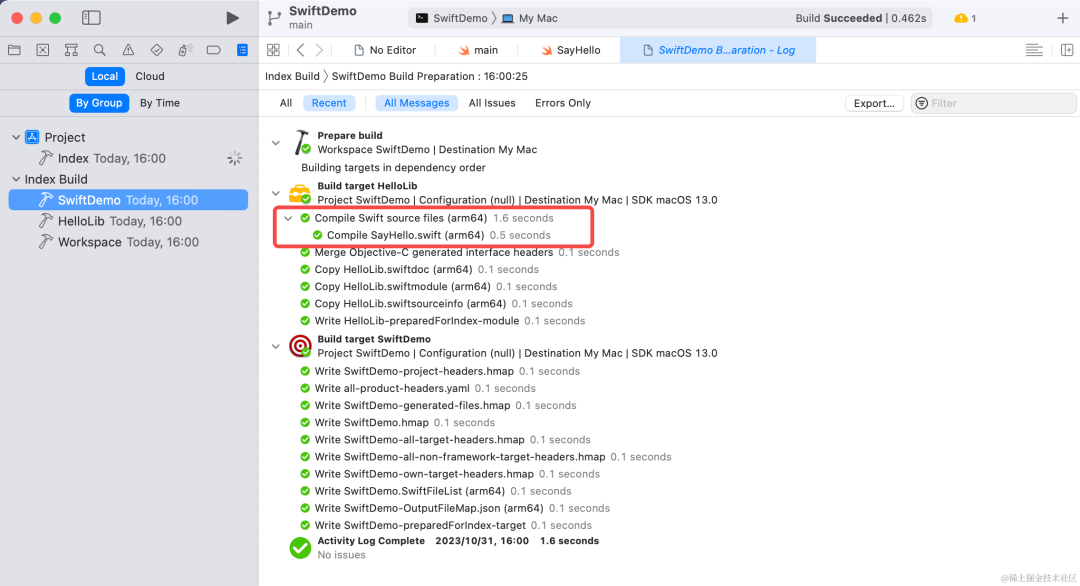Select Write all-product-headers.yaml row
This screenshot has width=1080, height=586.
coord(417,388)
